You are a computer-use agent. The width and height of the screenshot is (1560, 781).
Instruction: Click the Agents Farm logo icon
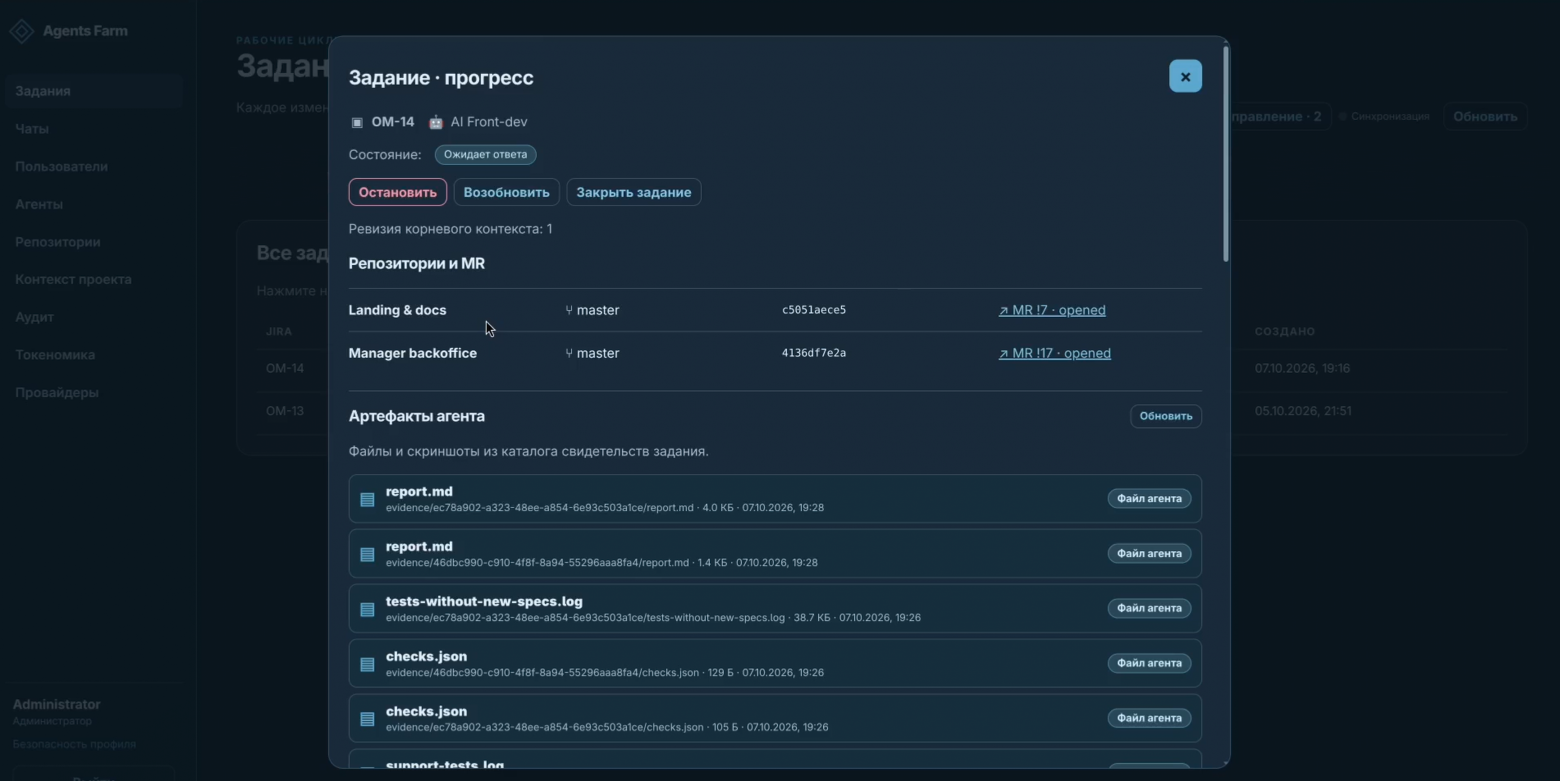tap(22, 31)
